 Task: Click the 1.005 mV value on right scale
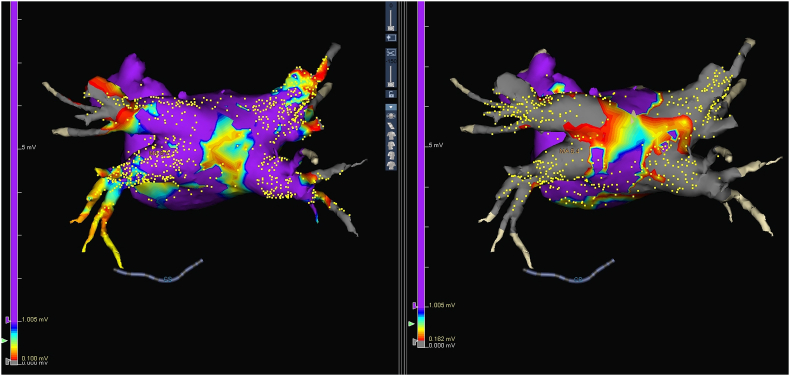click(442, 305)
